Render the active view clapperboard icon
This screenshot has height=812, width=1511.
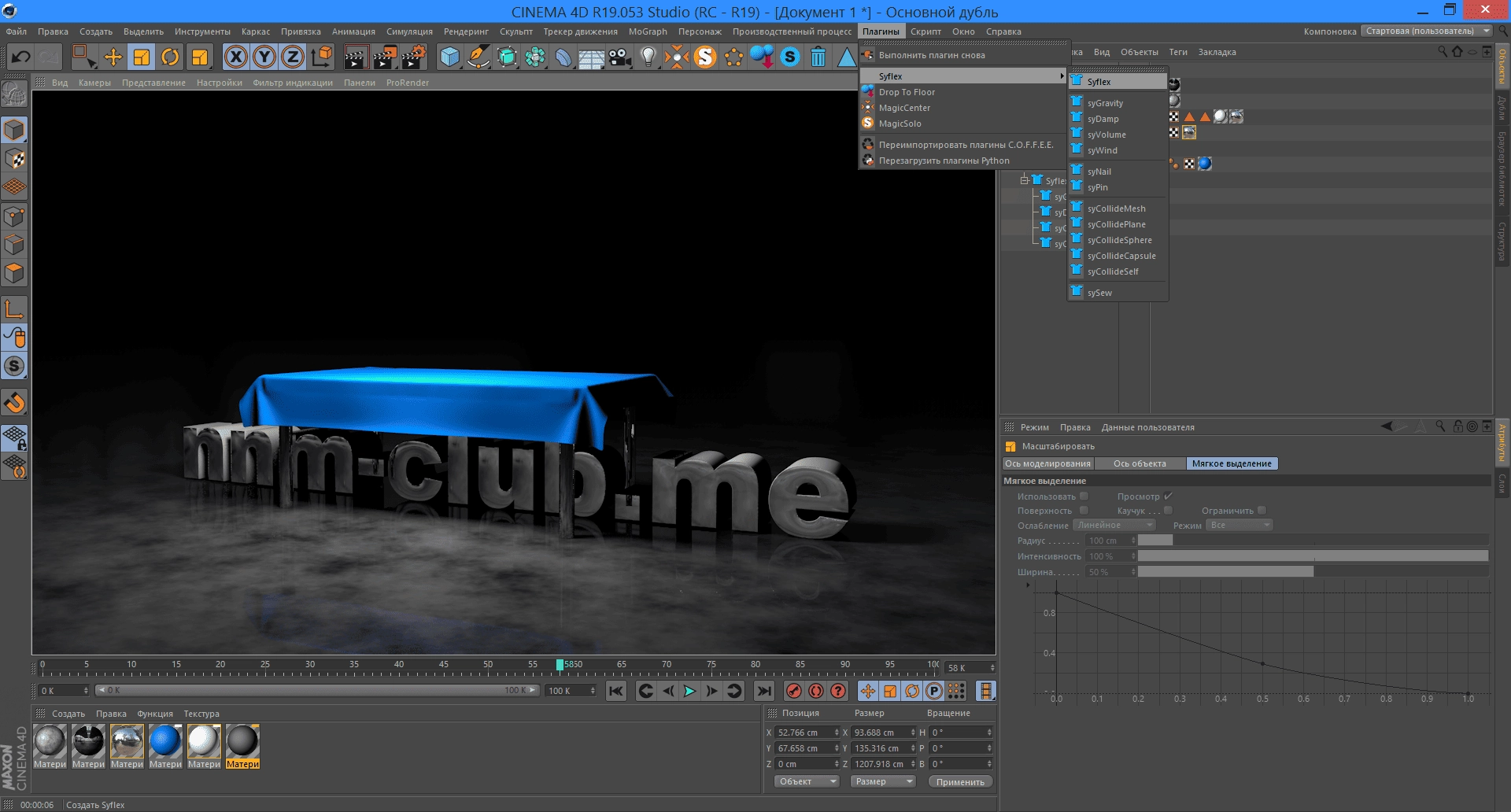[356, 57]
